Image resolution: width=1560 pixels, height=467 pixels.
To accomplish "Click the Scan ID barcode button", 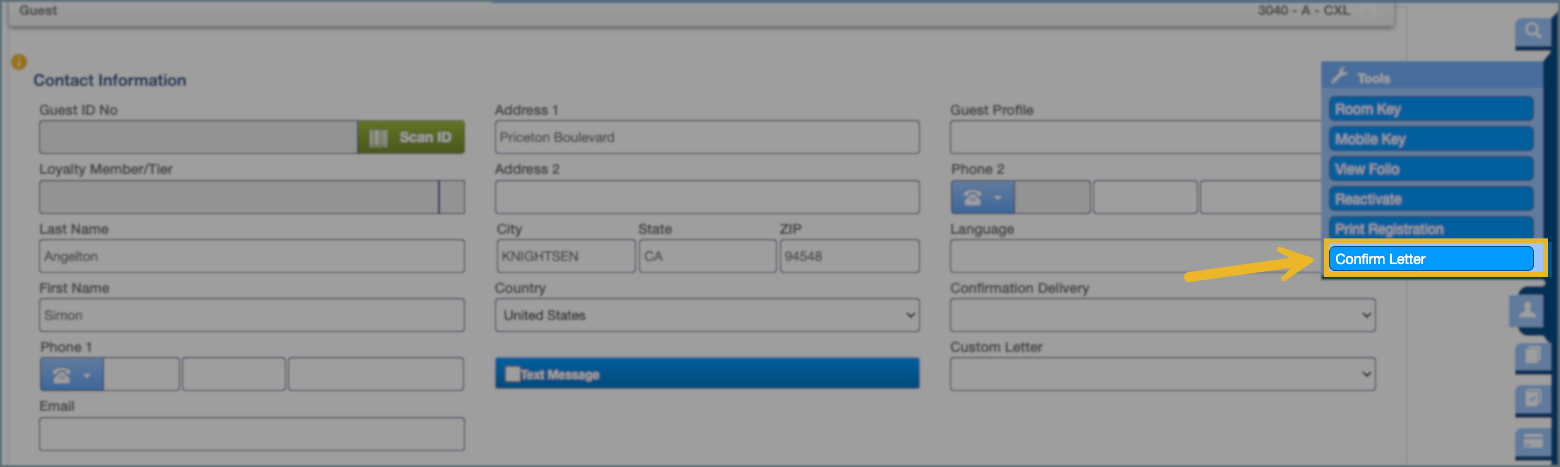I will coord(410,137).
